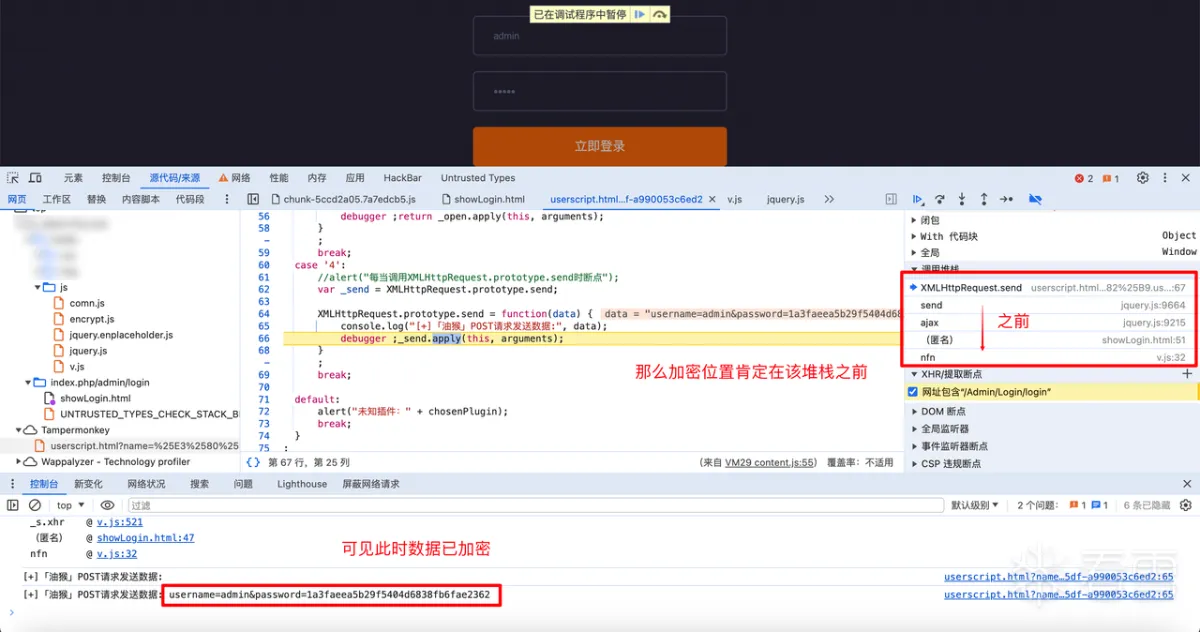The width and height of the screenshot is (1200, 632).
Task: Step out of current function
Action: [x=984, y=199]
